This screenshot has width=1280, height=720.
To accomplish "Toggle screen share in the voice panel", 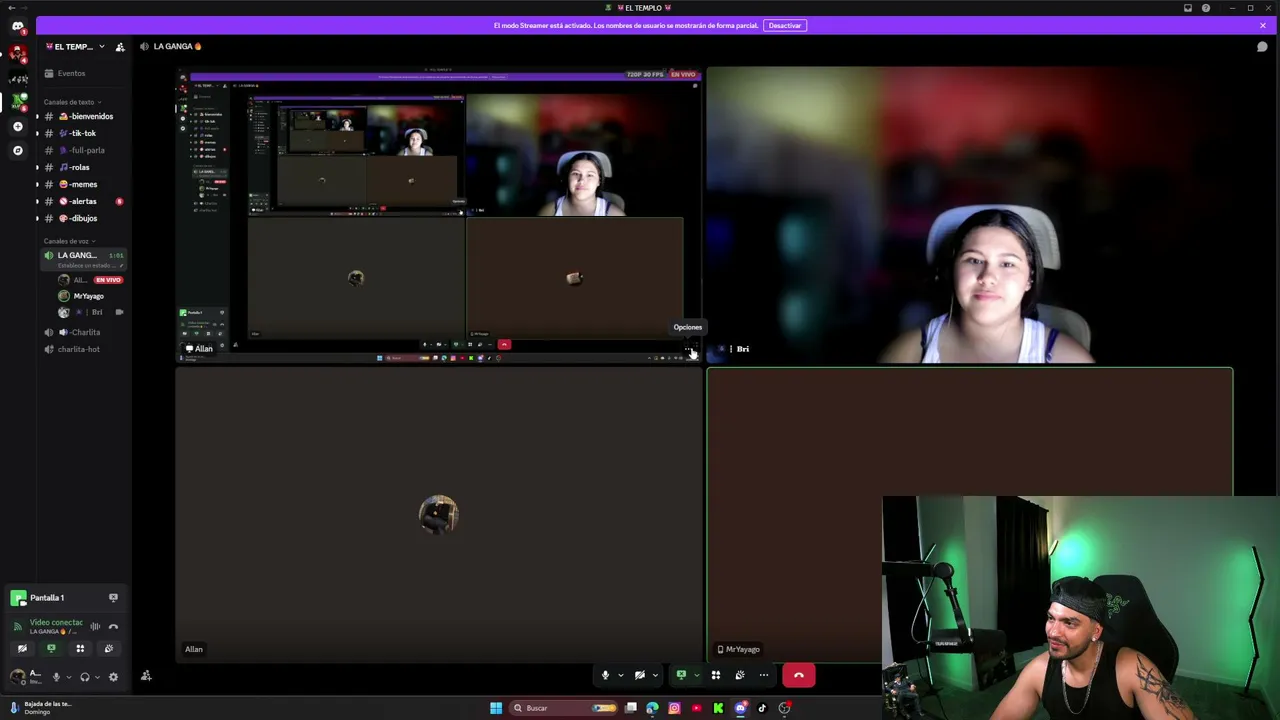I will pyautogui.click(x=51, y=648).
